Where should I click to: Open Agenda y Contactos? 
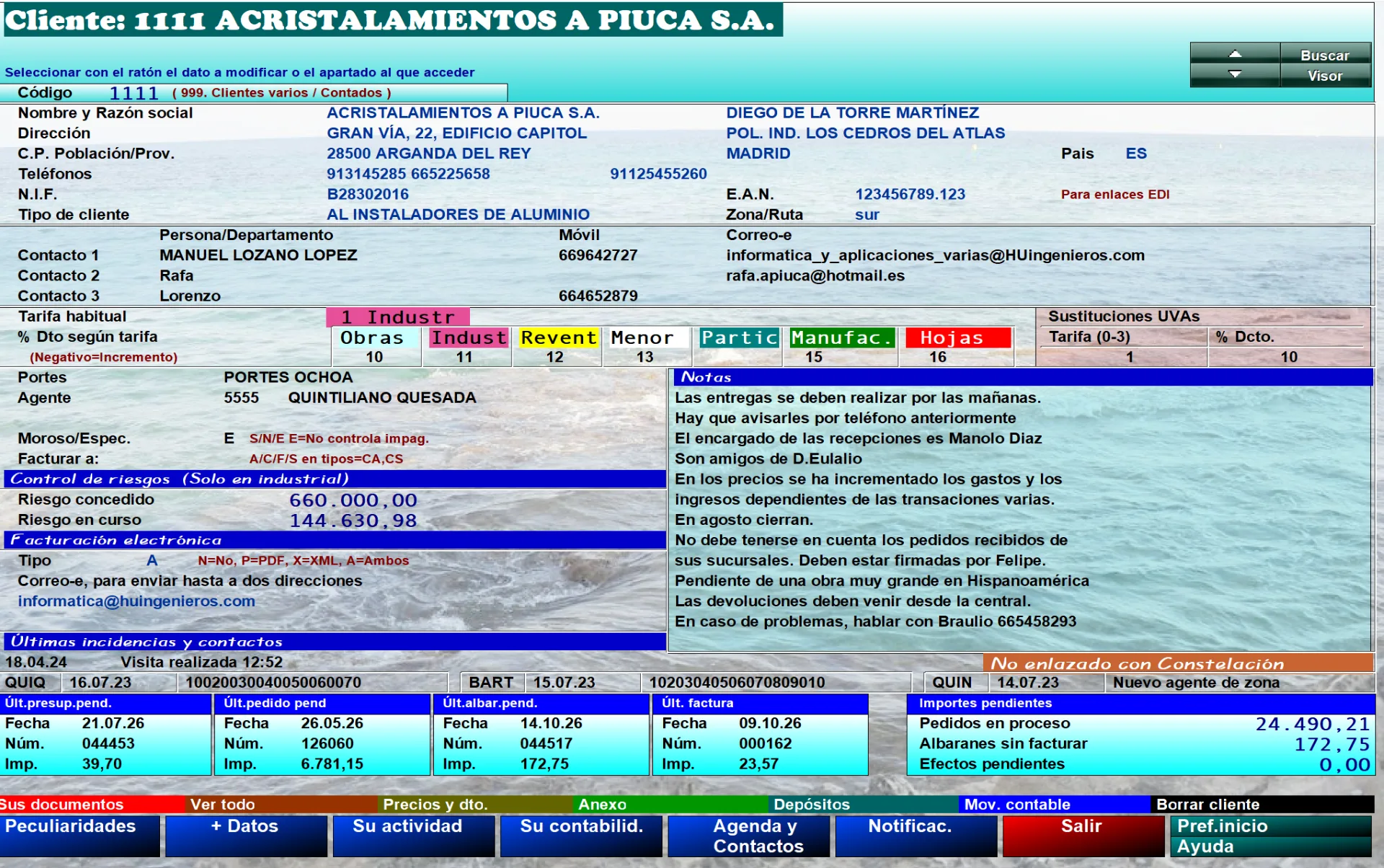[749, 836]
